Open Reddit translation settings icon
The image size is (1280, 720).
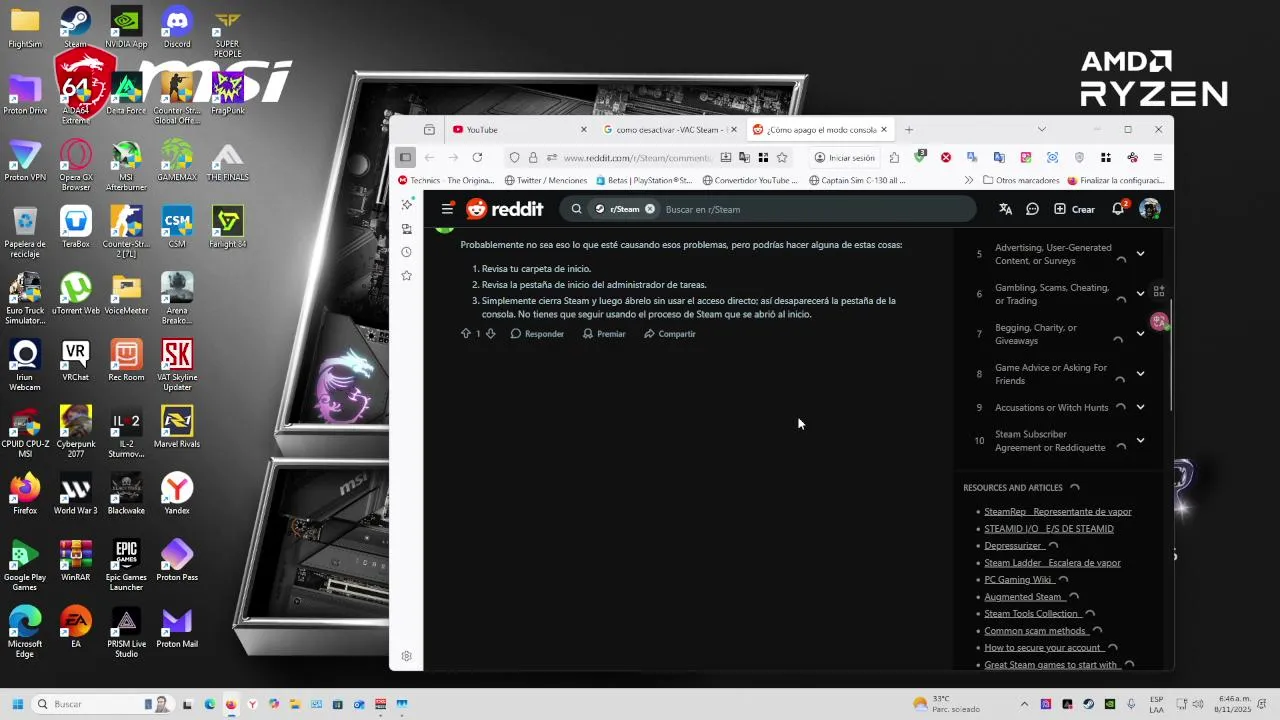[x=1005, y=209]
